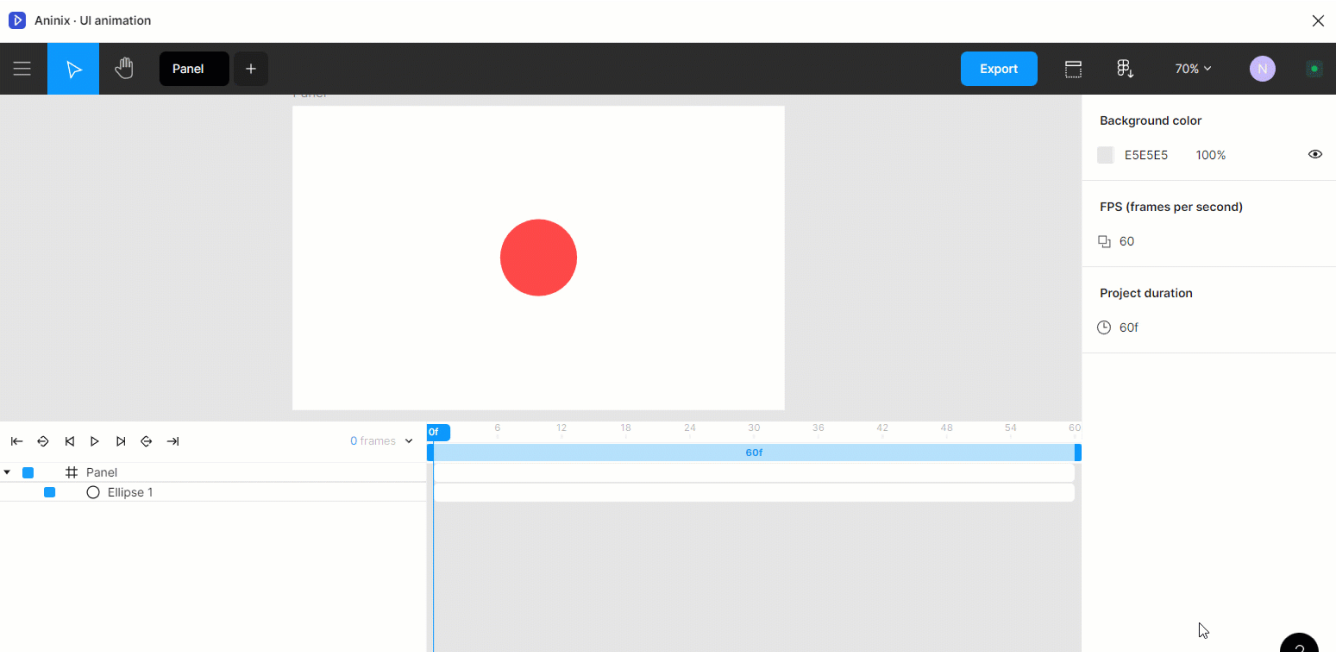Jump to the first frame with skip-to-start
The width and height of the screenshot is (1336, 652).
coord(16,441)
